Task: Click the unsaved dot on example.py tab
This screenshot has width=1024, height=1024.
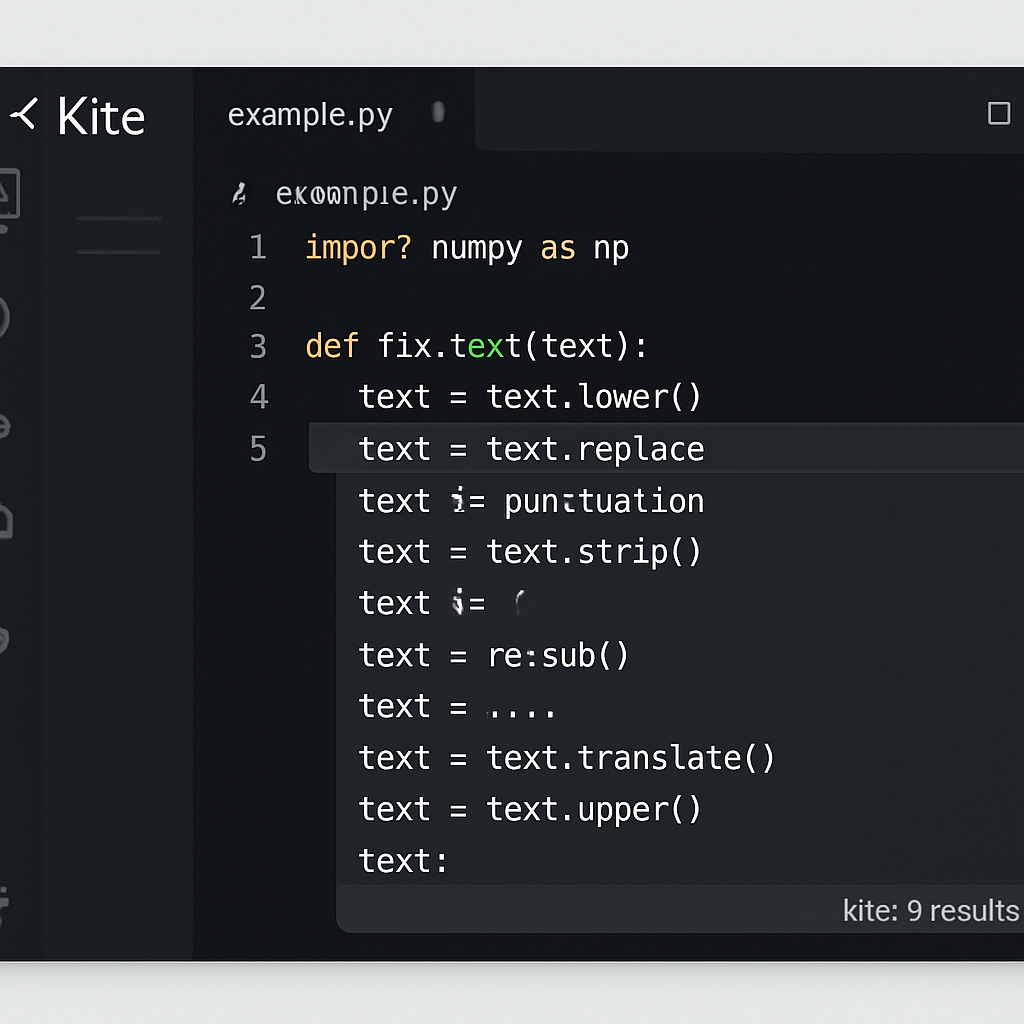Action: point(438,112)
